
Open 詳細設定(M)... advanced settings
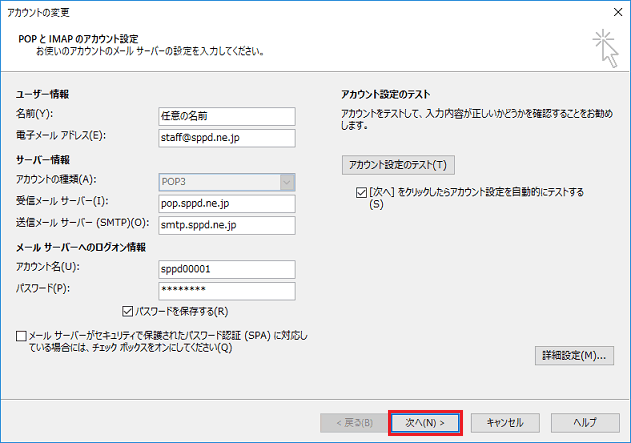573,355
